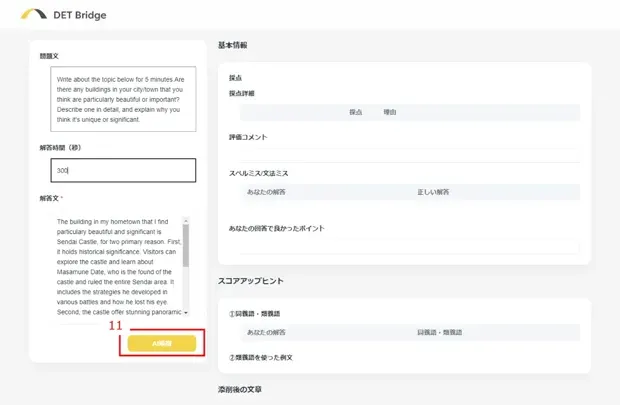Click the 添削後の文章 heading
This screenshot has width=620, height=405.
point(240,390)
